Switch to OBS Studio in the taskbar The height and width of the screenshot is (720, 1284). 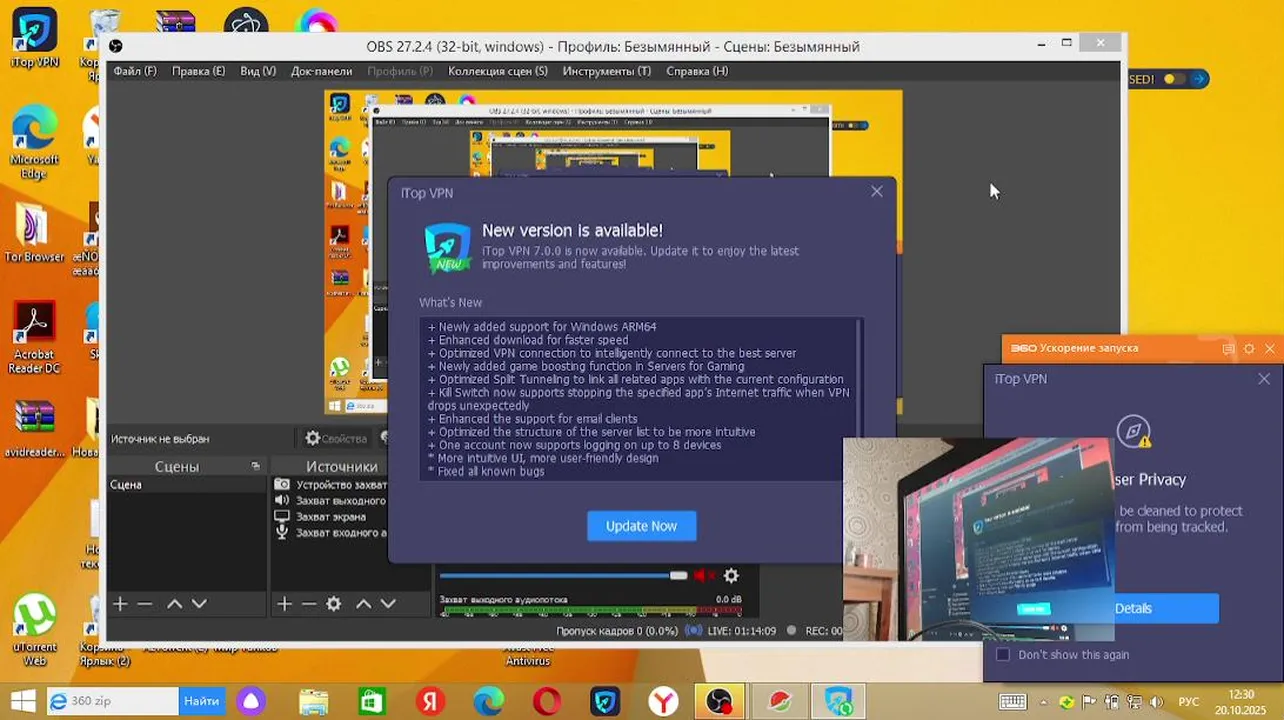[x=720, y=702]
